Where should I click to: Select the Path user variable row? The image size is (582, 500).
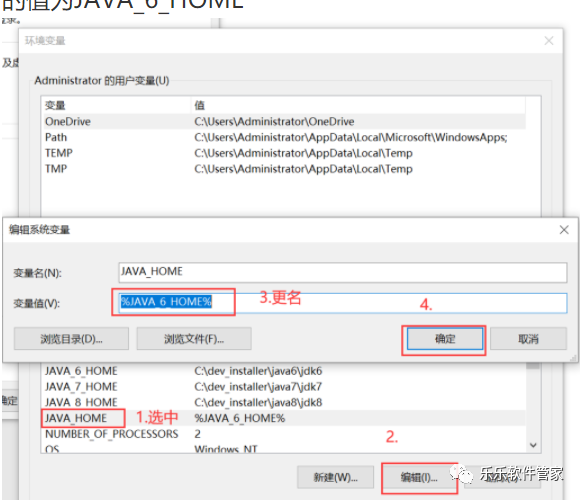coord(283,137)
